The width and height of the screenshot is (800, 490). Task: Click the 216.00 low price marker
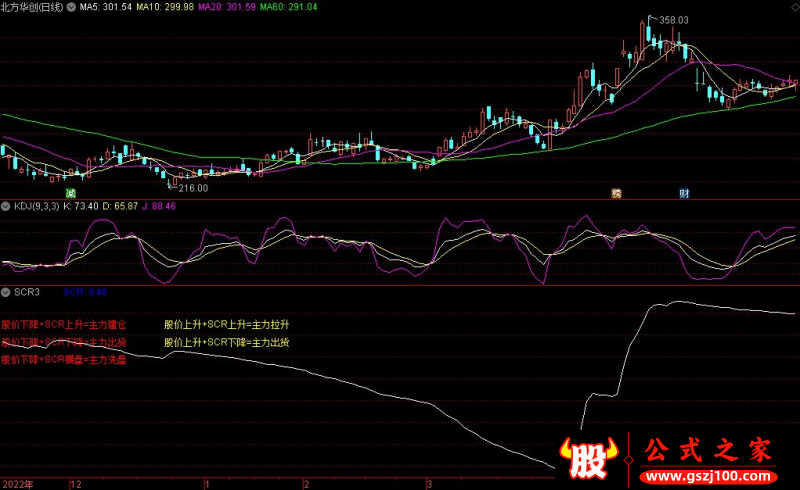click(193, 187)
